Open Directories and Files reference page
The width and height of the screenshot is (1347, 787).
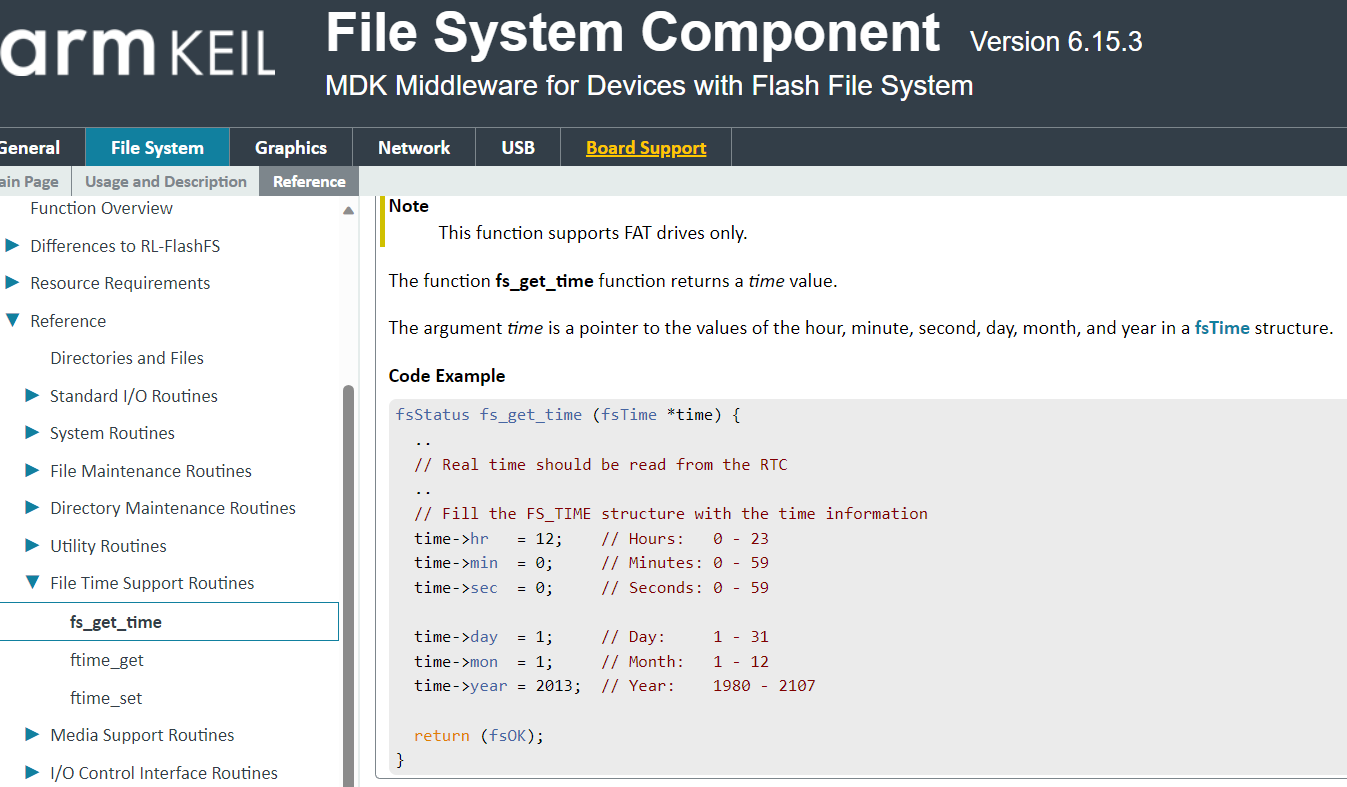127,357
